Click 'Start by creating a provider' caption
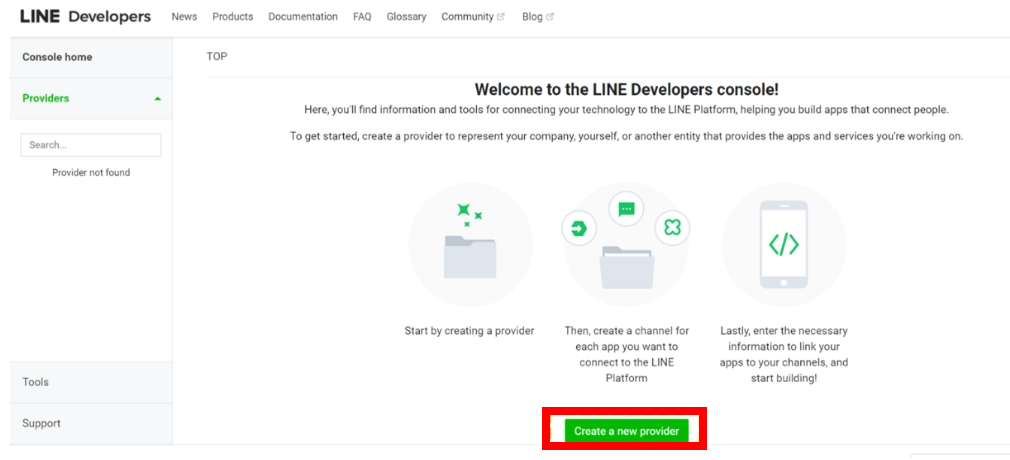Image resolution: width=1010 pixels, height=460 pixels. [x=469, y=331]
